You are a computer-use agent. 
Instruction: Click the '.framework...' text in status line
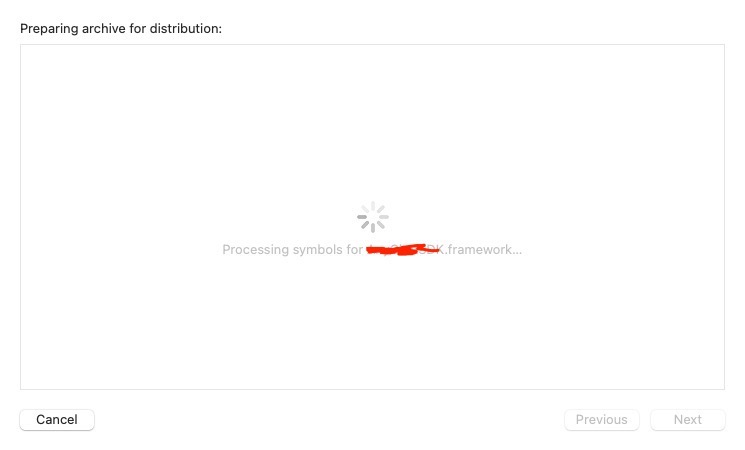484,250
